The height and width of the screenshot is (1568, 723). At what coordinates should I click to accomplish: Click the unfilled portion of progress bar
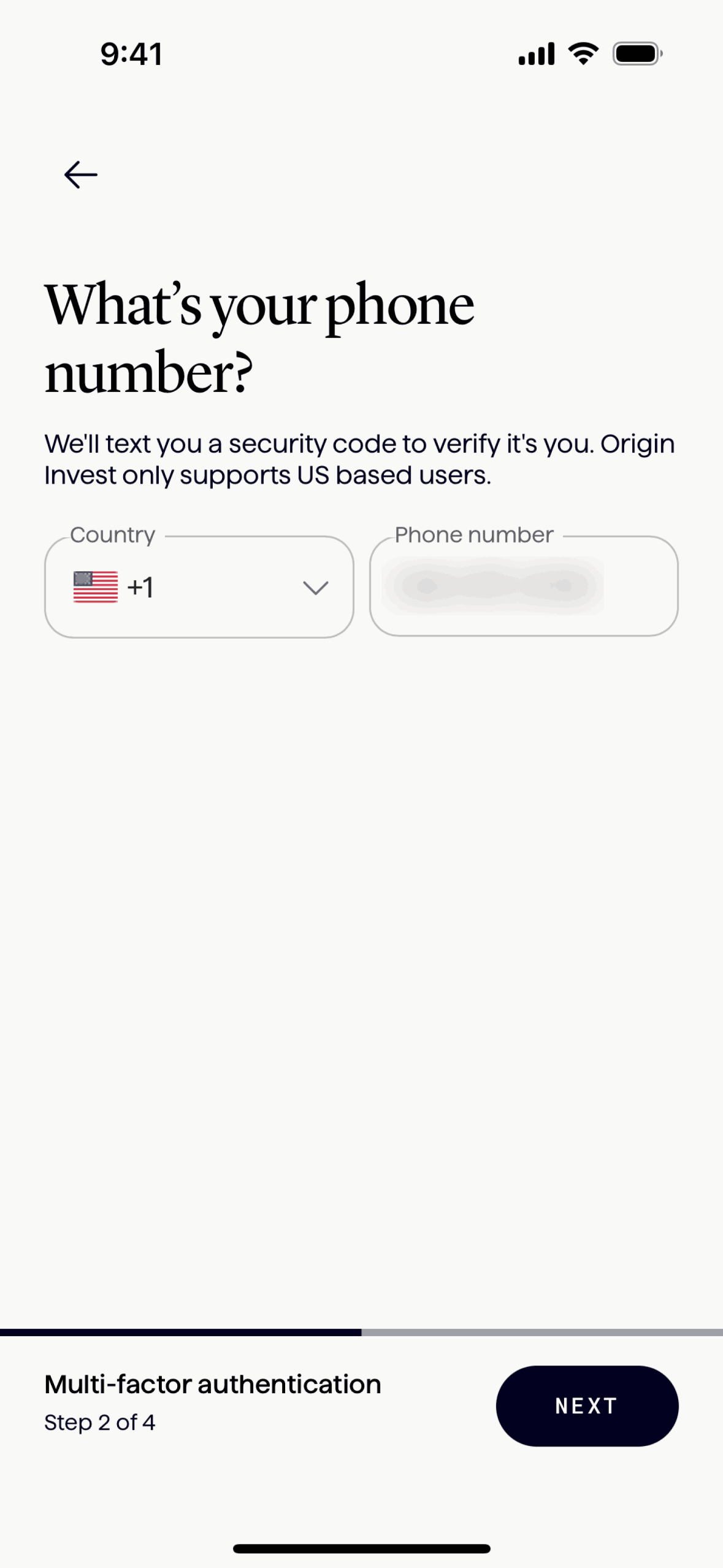pyautogui.click(x=542, y=1332)
